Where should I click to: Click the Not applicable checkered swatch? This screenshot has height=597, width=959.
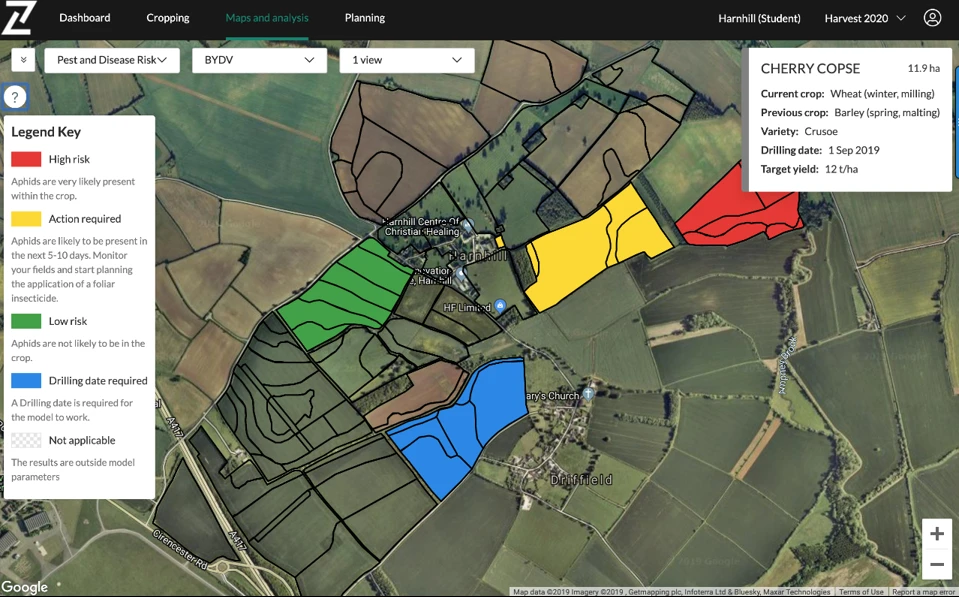click(26, 440)
